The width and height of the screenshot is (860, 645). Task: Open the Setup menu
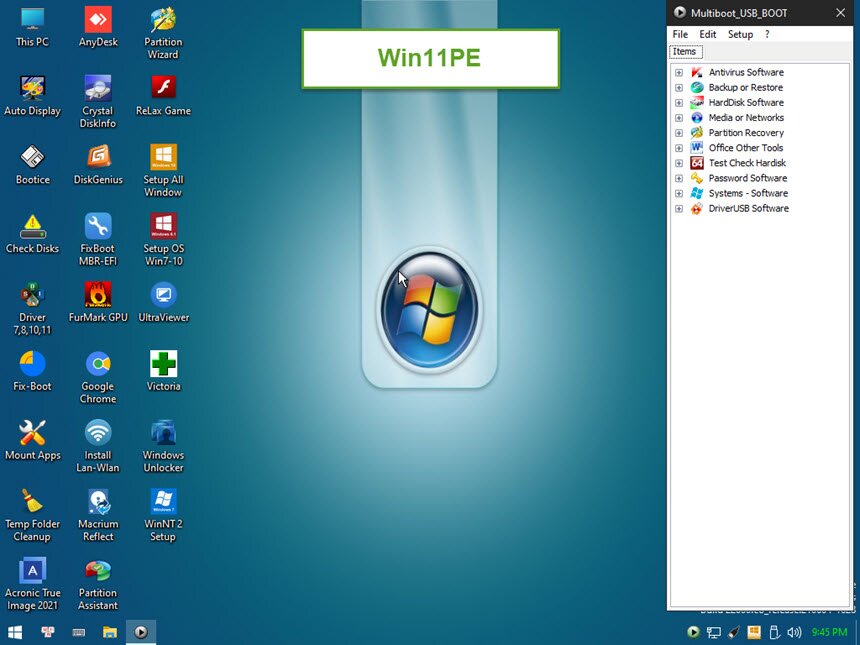[x=740, y=34]
